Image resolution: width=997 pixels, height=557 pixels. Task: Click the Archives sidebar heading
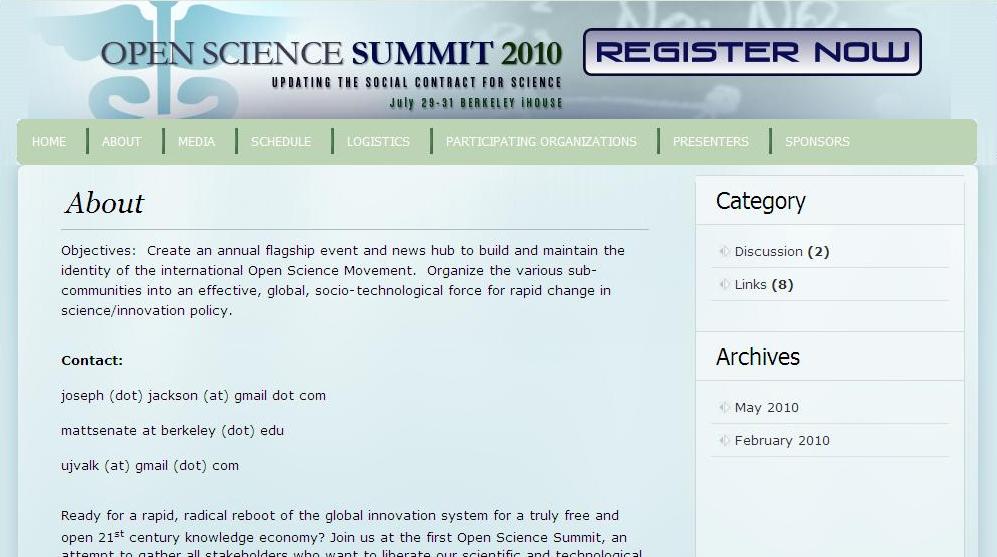tap(757, 357)
